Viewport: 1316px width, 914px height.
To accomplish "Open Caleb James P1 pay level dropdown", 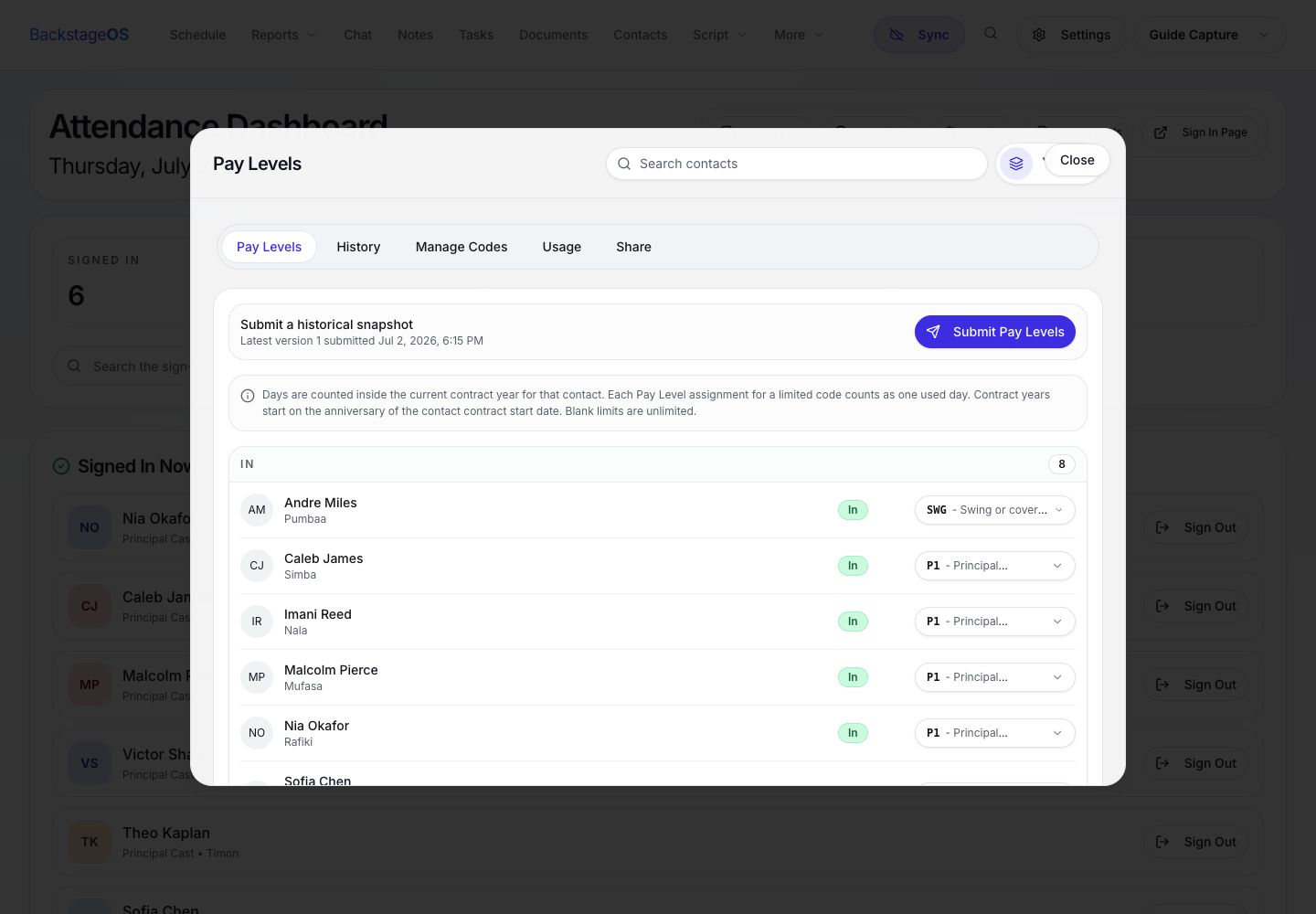I will [x=995, y=566].
